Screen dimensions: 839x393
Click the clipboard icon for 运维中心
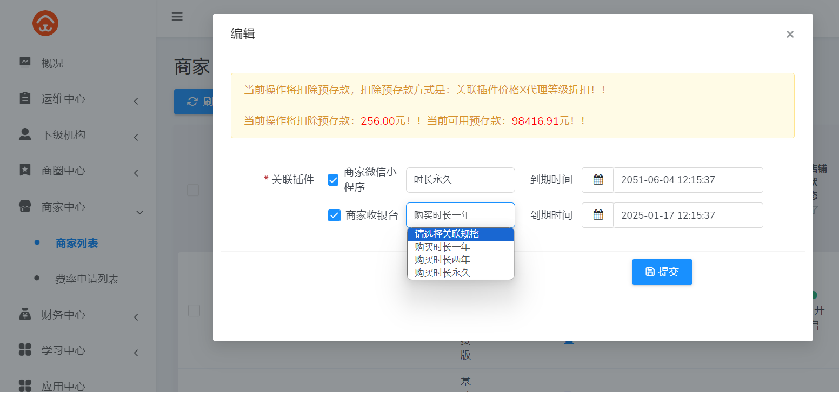(x=25, y=99)
